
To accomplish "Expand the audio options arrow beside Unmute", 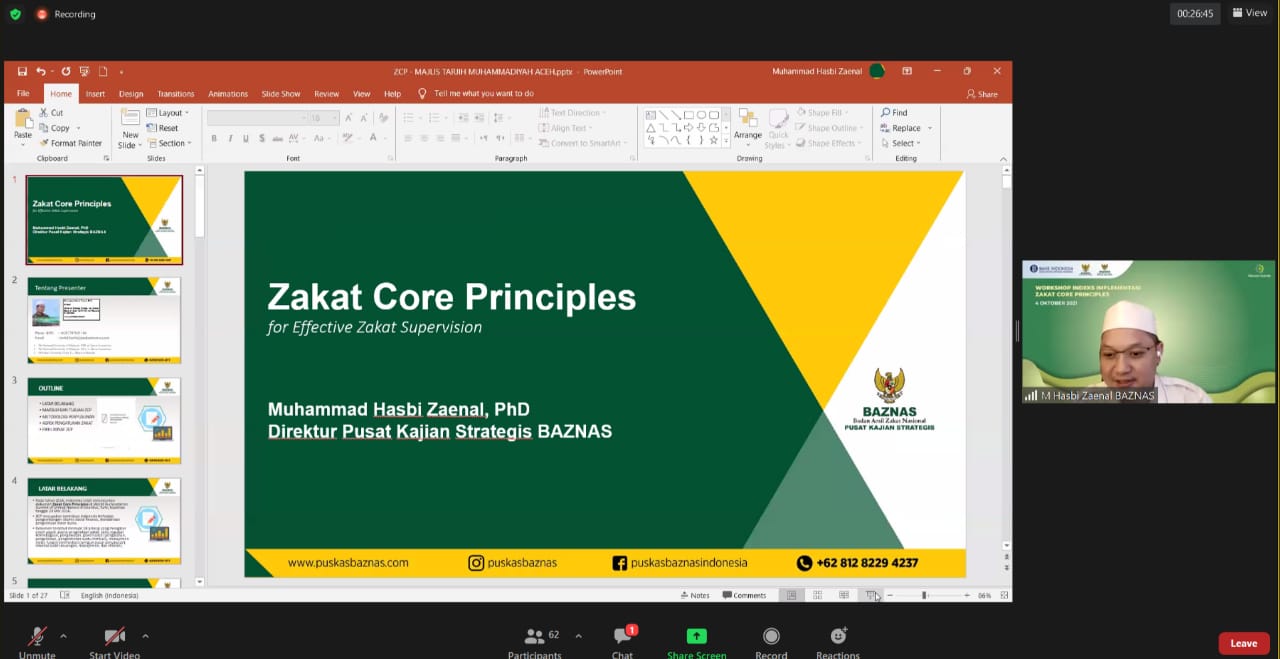I will pyautogui.click(x=63, y=636).
